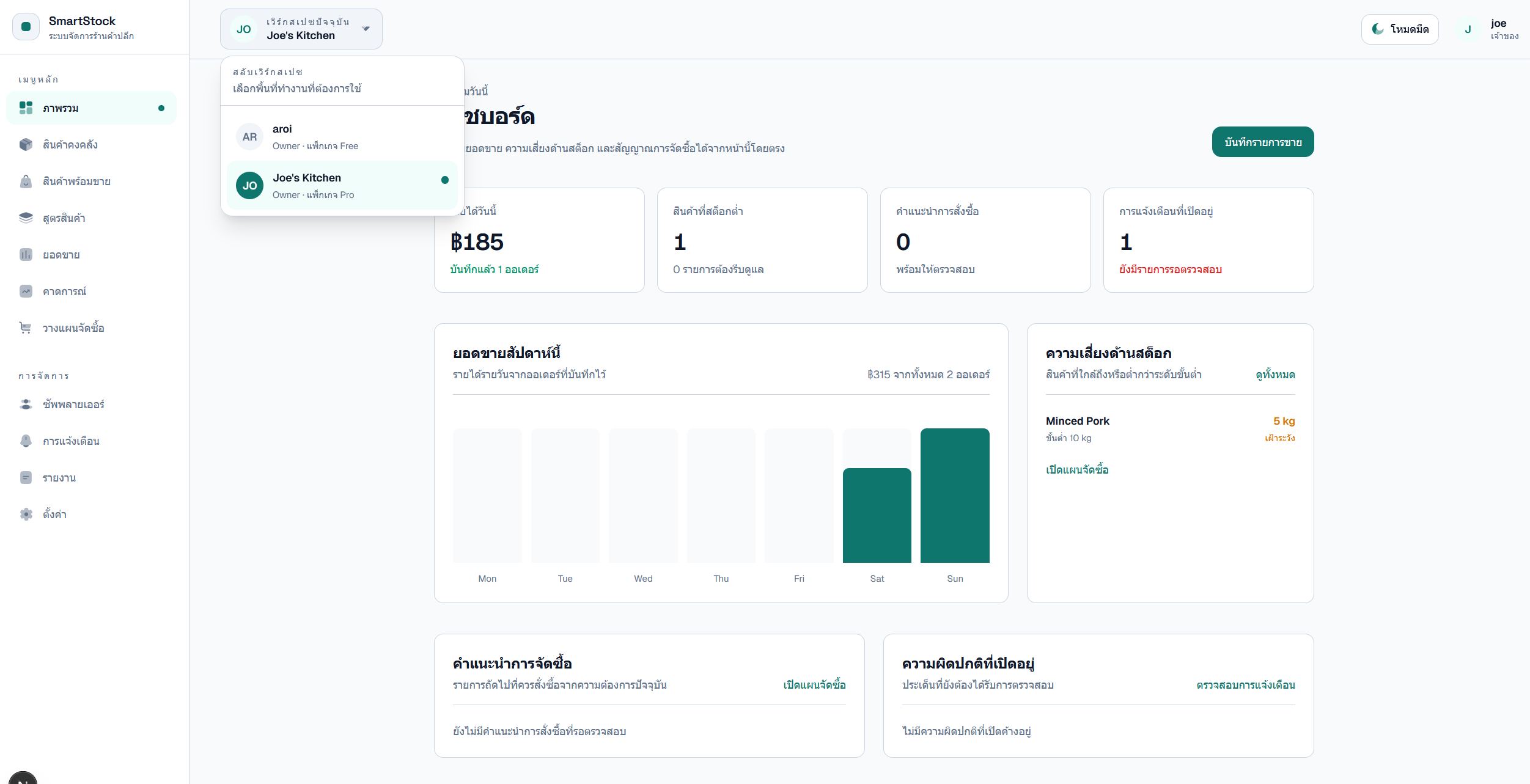Click the สินค้าคงคลัง box icon in sidebar
The height and width of the screenshot is (784, 1530).
pyautogui.click(x=26, y=145)
